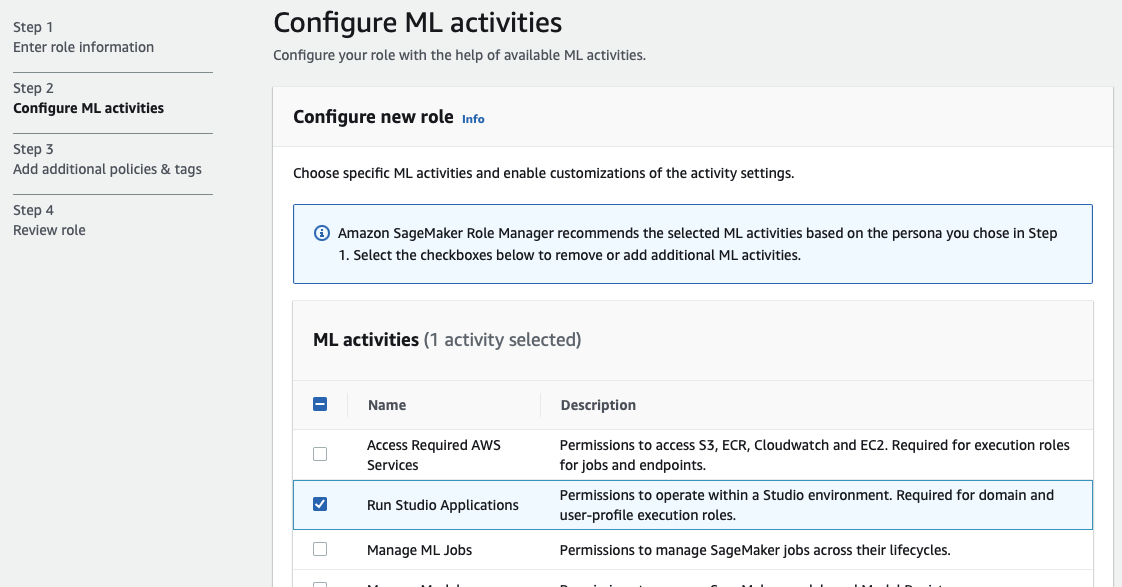Screen dimensions: 1122x587
Task: Tick the Manage ML Jobs checkbox
Action: pos(320,549)
